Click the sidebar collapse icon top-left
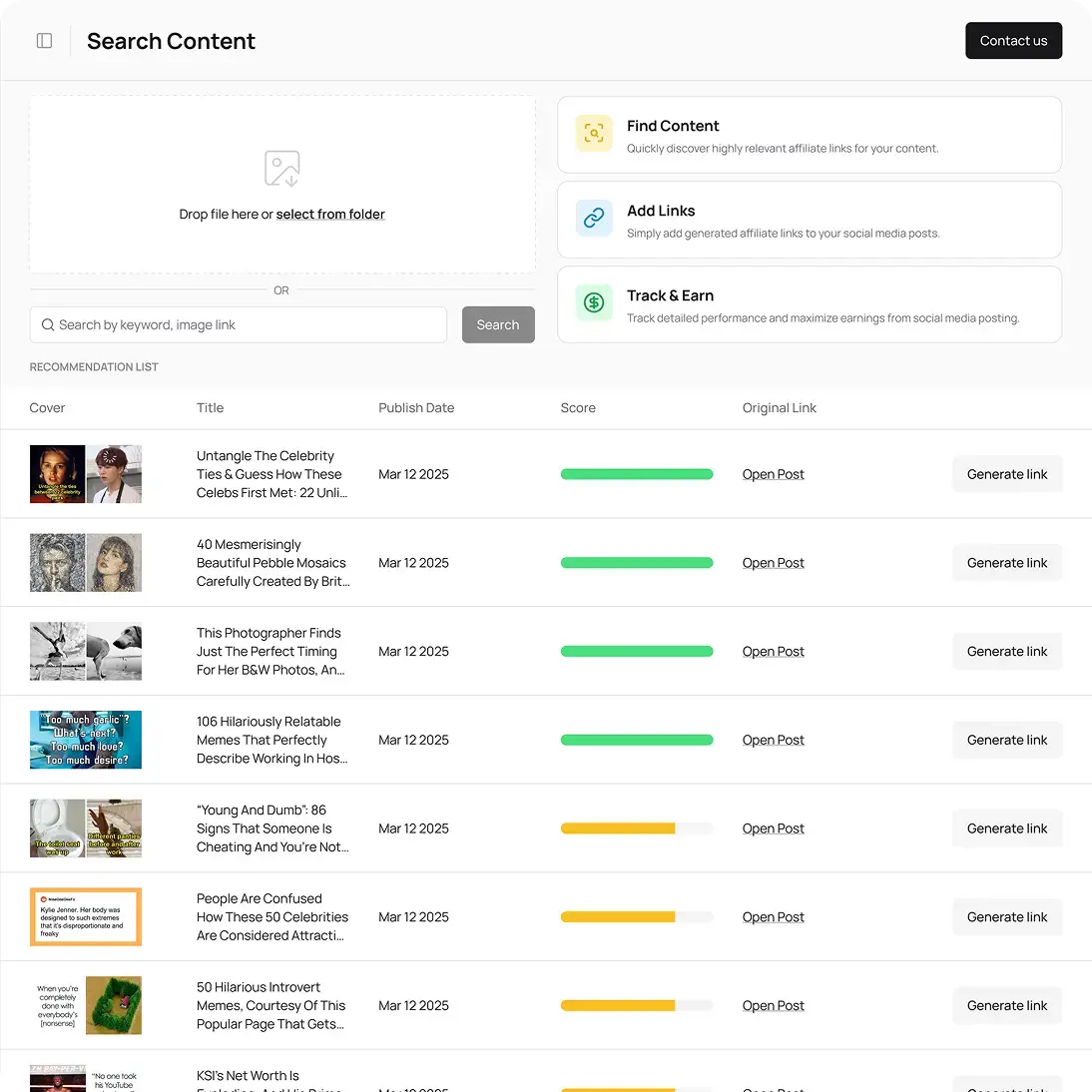The image size is (1092, 1092). (x=44, y=40)
